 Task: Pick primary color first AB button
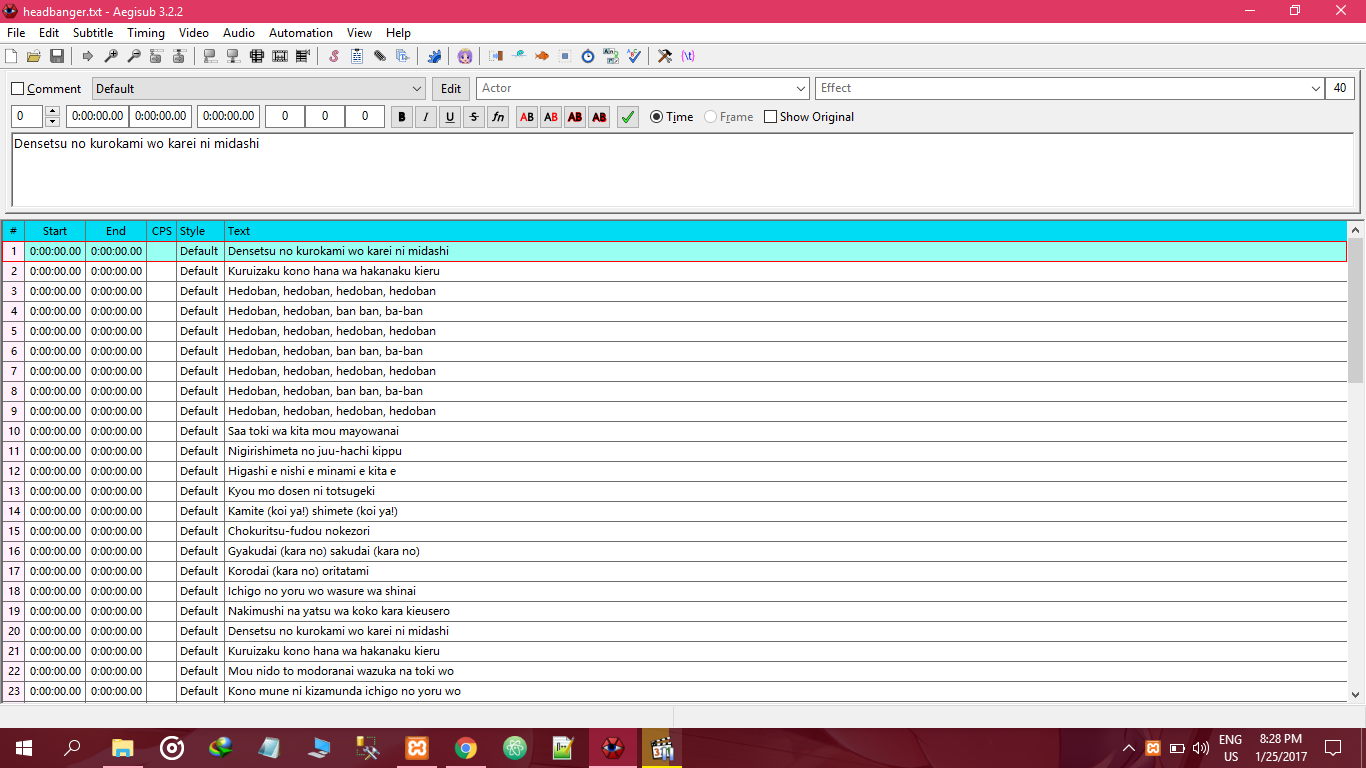click(527, 117)
